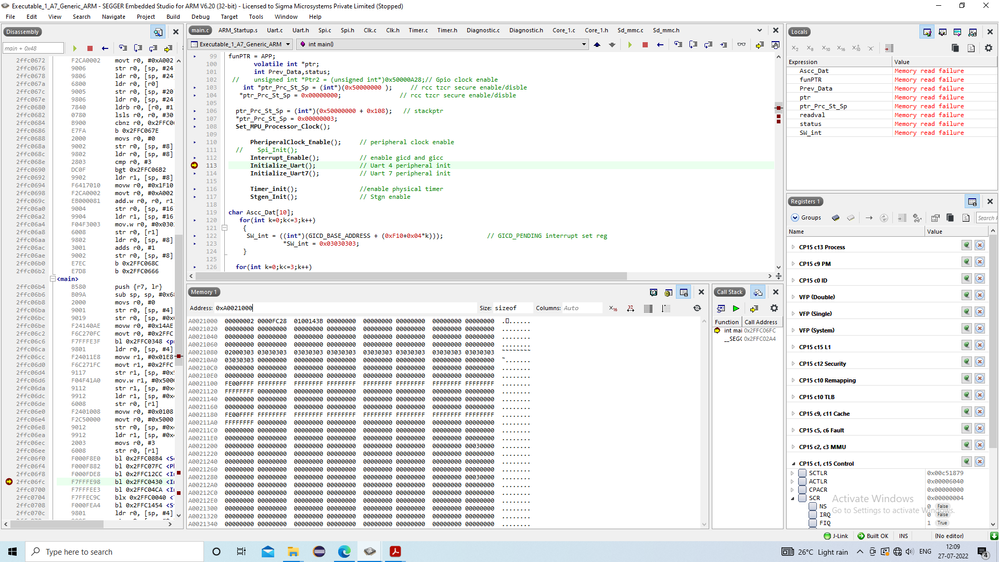Click green play icon in Call Stack toolbar
Image resolution: width=999 pixels, height=562 pixels.
pyautogui.click(x=736, y=308)
